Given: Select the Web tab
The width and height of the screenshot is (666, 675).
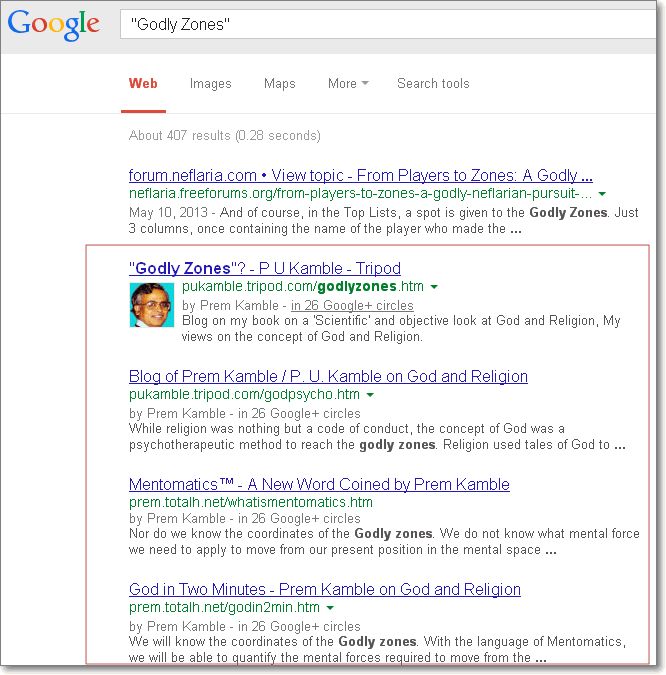Looking at the screenshot, I should point(143,84).
